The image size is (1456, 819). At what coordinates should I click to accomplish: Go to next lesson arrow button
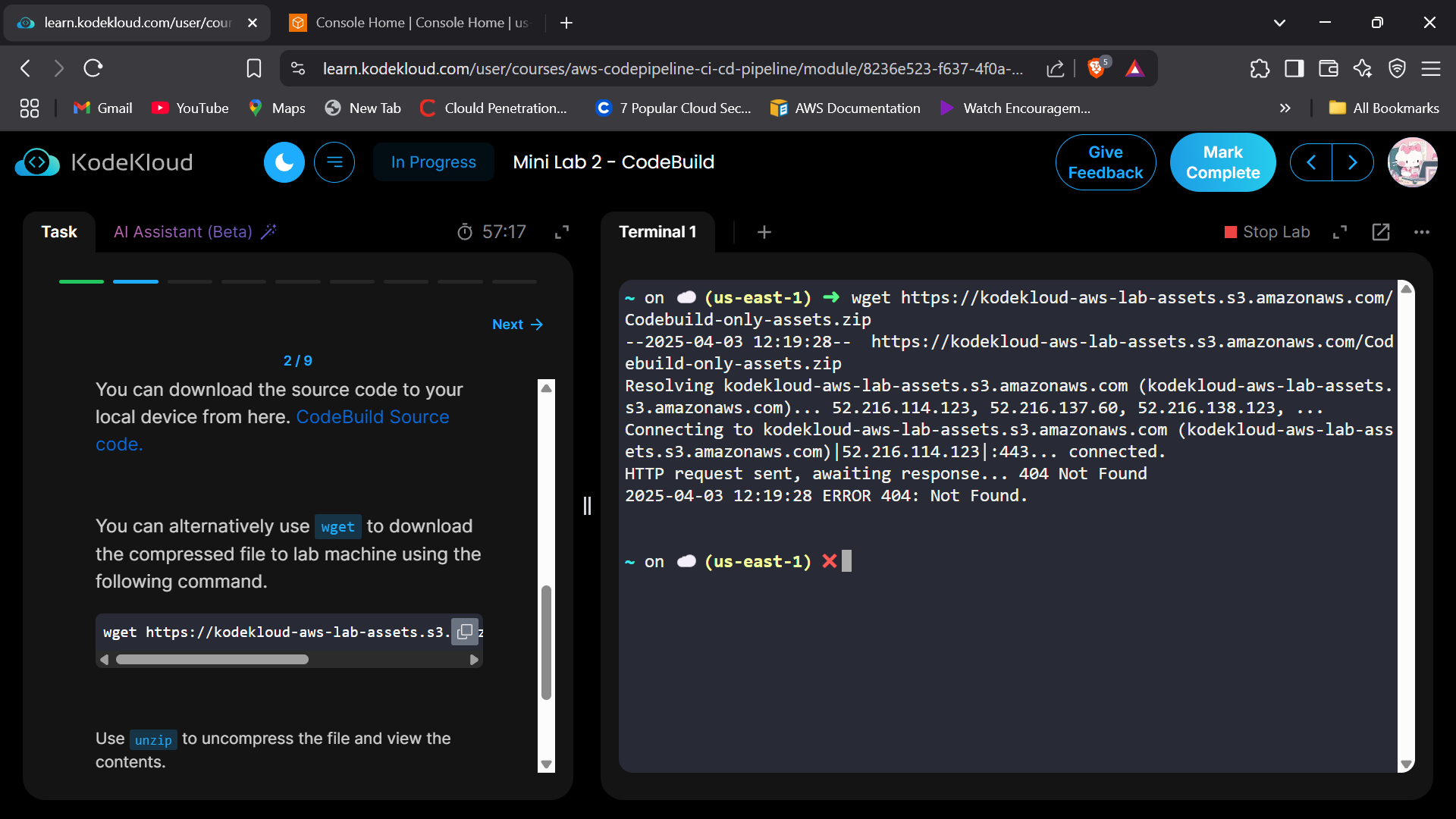(x=1353, y=162)
